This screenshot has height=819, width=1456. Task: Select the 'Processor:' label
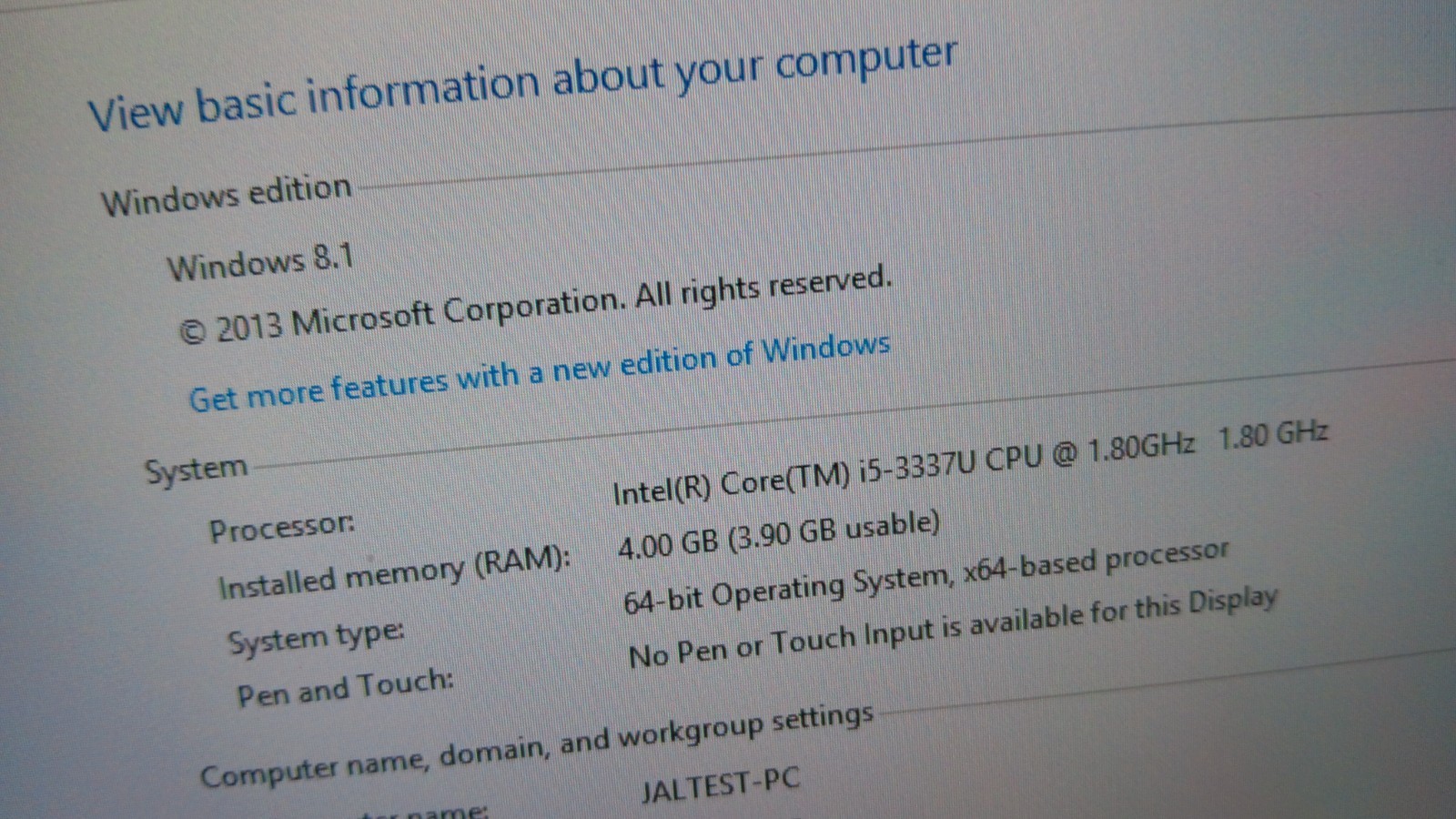(x=282, y=527)
